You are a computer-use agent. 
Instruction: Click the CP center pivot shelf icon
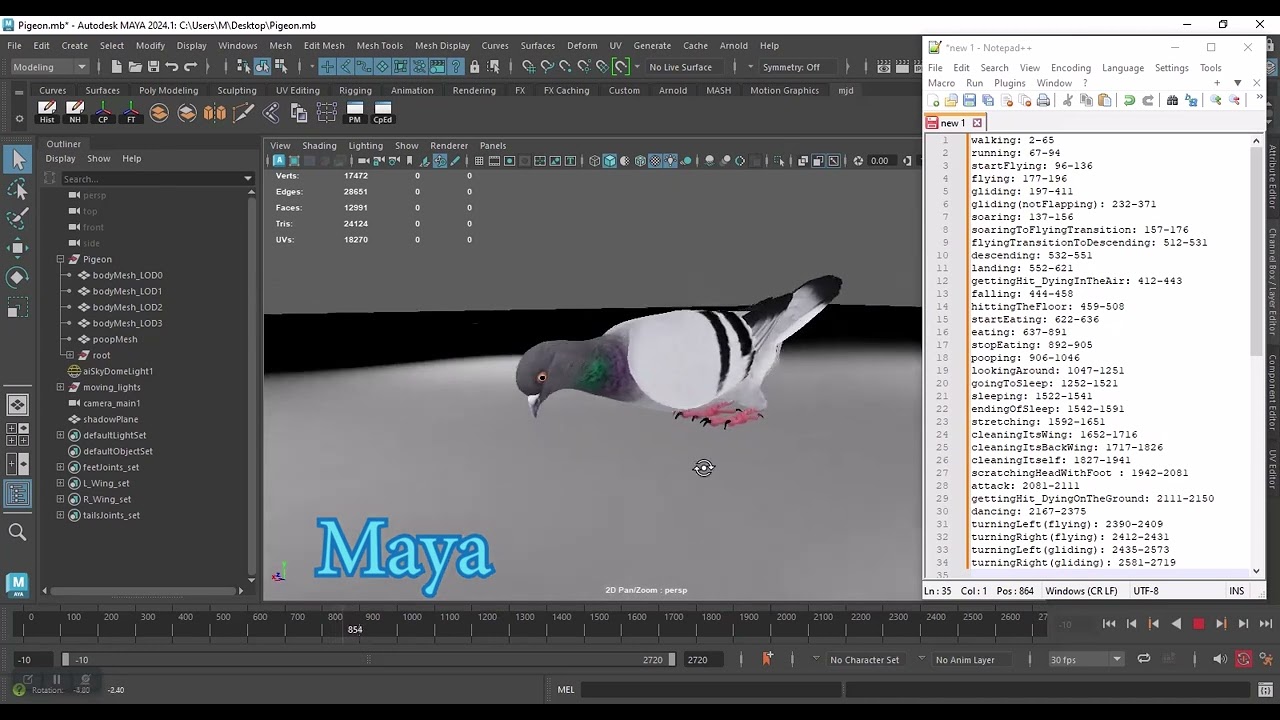tap(103, 112)
